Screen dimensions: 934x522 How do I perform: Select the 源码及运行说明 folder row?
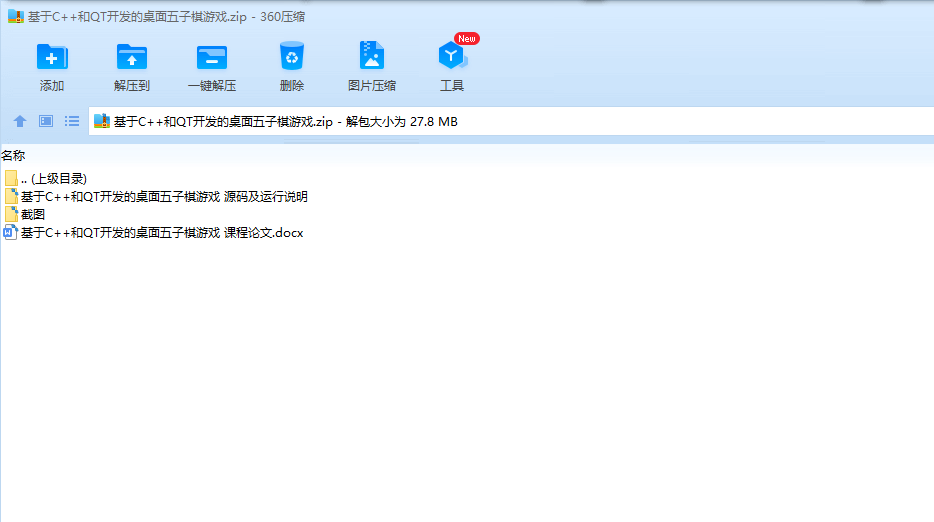(156, 197)
